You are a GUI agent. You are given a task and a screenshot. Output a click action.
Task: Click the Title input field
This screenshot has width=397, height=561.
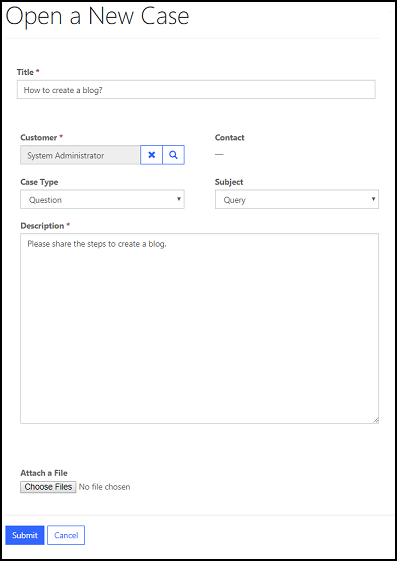196,89
